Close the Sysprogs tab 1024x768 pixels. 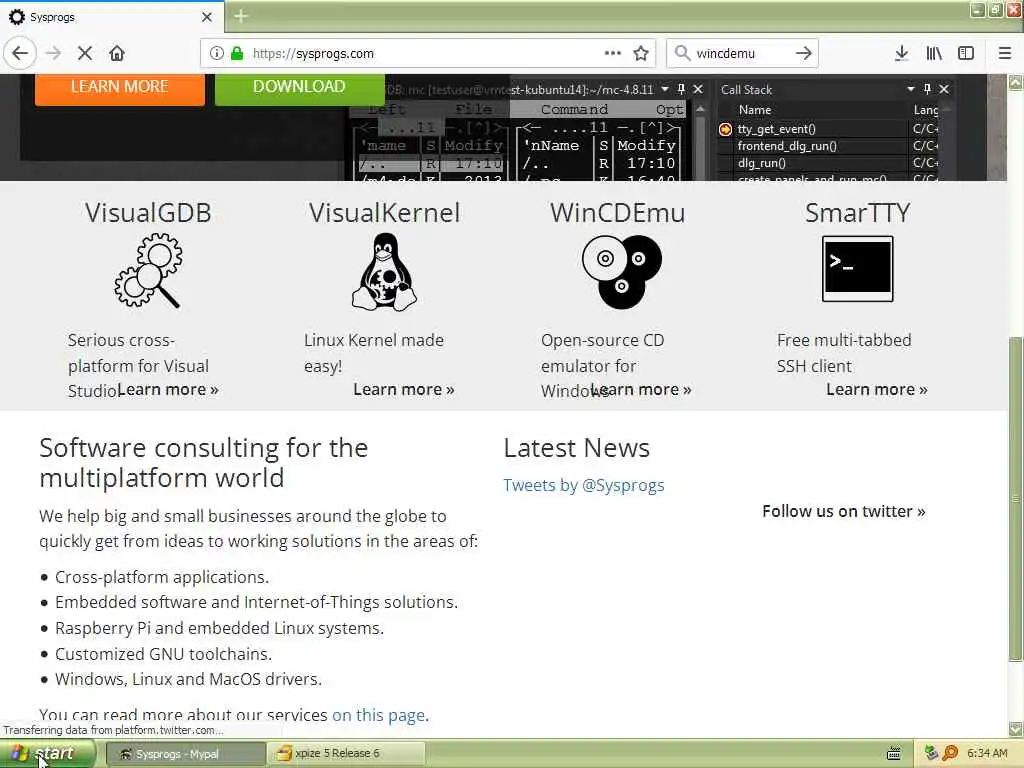point(207,17)
